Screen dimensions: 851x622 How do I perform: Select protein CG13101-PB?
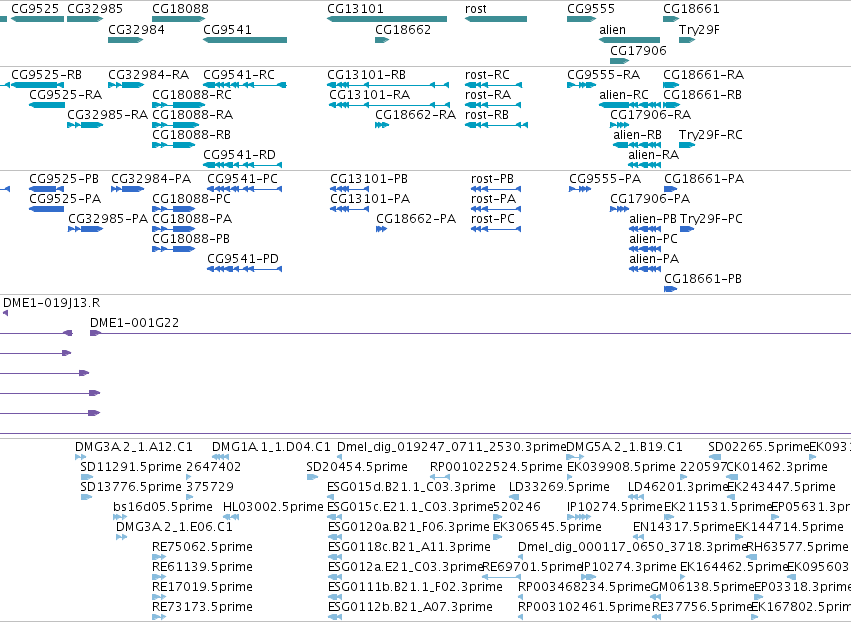tap(350, 189)
